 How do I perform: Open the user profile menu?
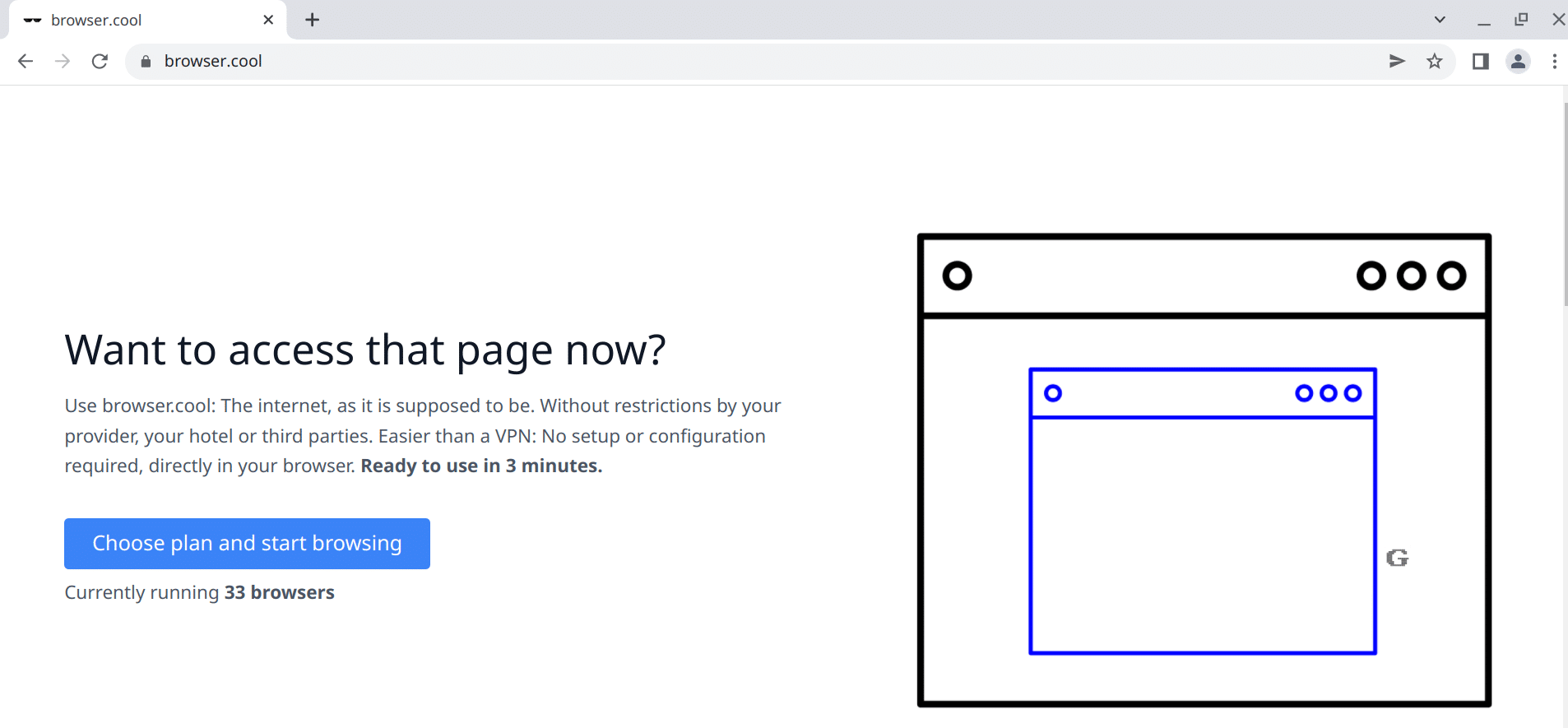[1518, 61]
